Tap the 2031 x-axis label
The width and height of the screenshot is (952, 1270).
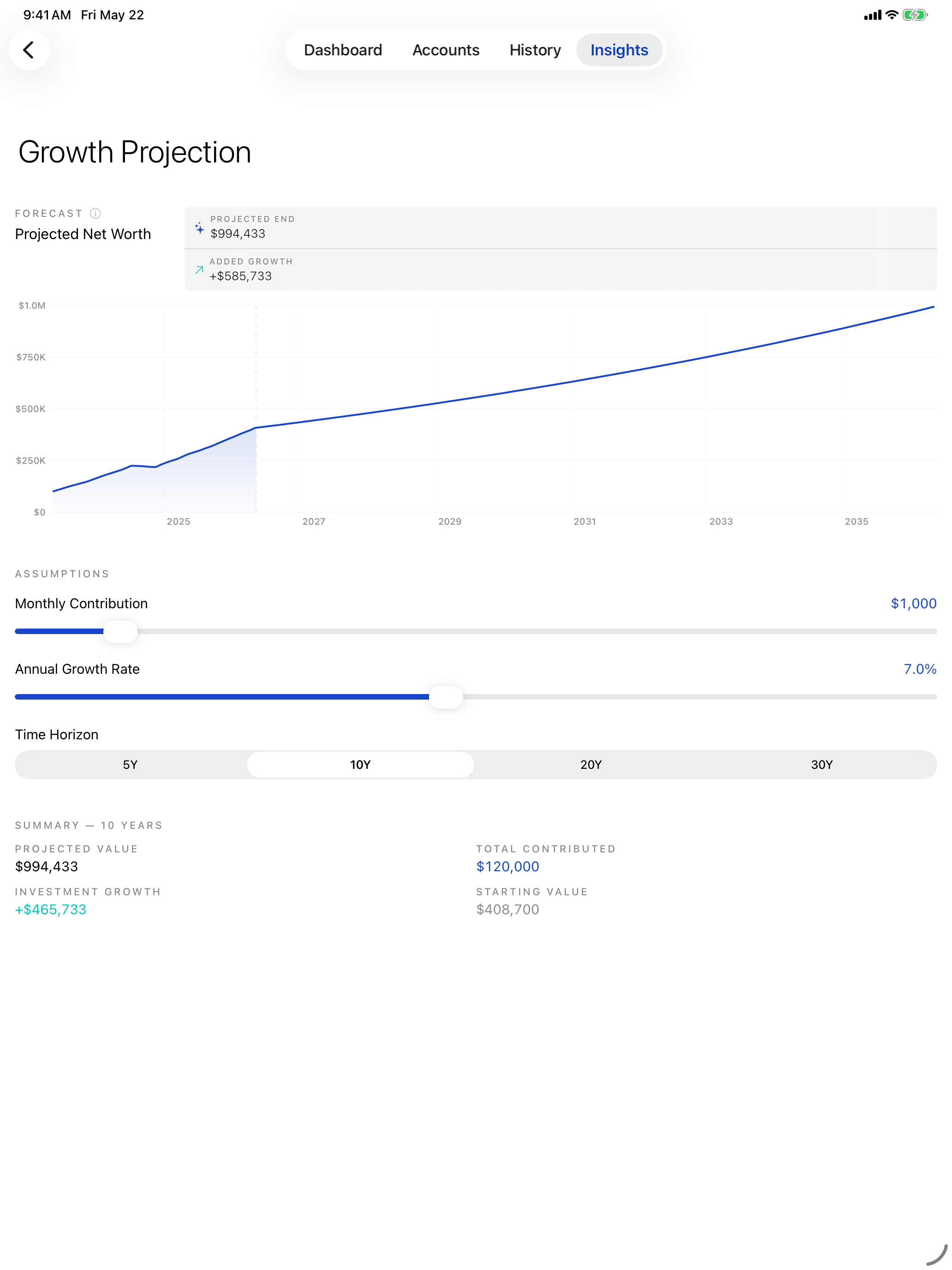[x=585, y=521]
